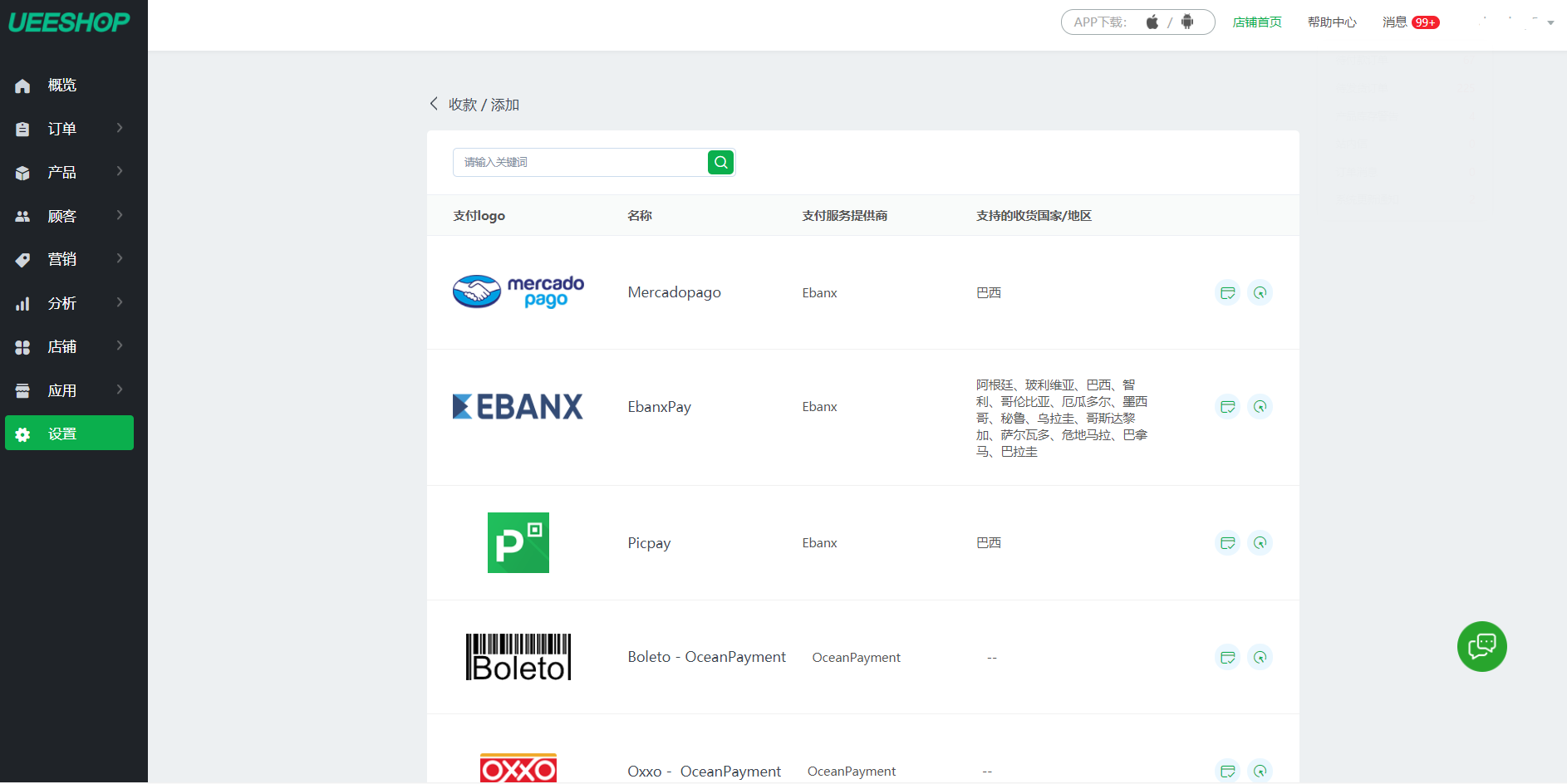Click the green search magnifier button
Screen dimensions: 1567x784
pos(720,162)
